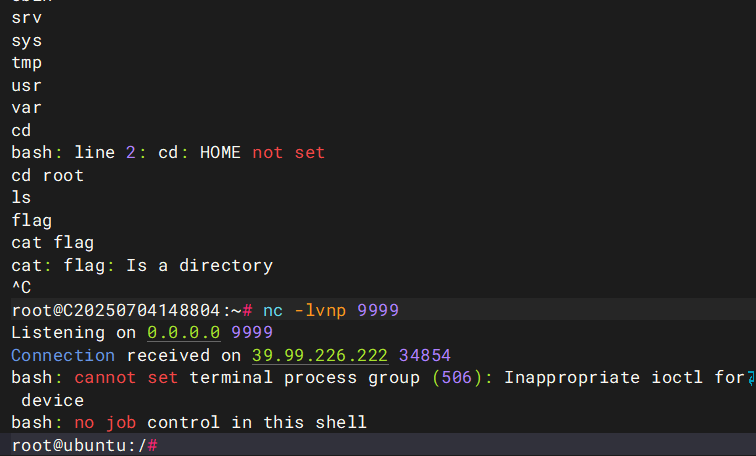Image resolution: width=756 pixels, height=456 pixels.
Task: Click the 'nc -lvnp 9999' command text
Action: [x=331, y=311]
